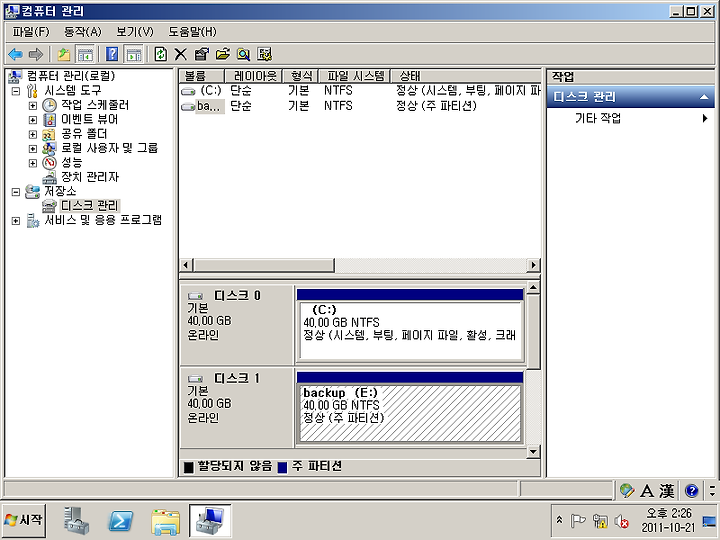Click the disk settings toolbar icon

[x=264, y=54]
